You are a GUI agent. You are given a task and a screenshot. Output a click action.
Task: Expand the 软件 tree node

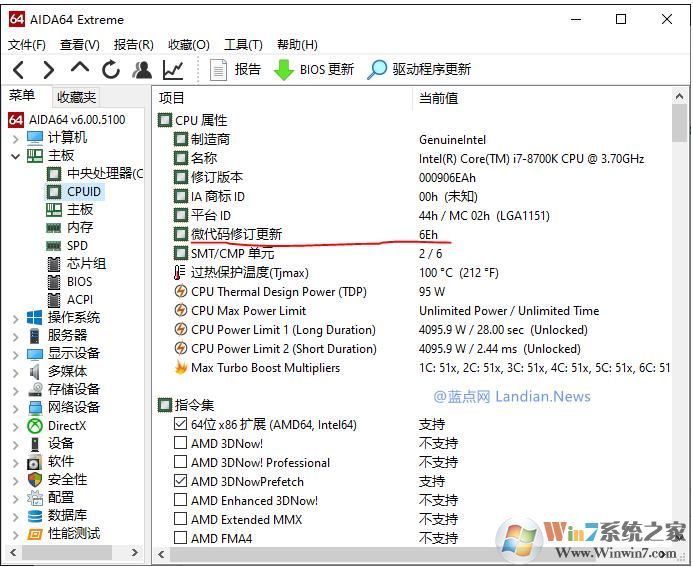[16, 463]
